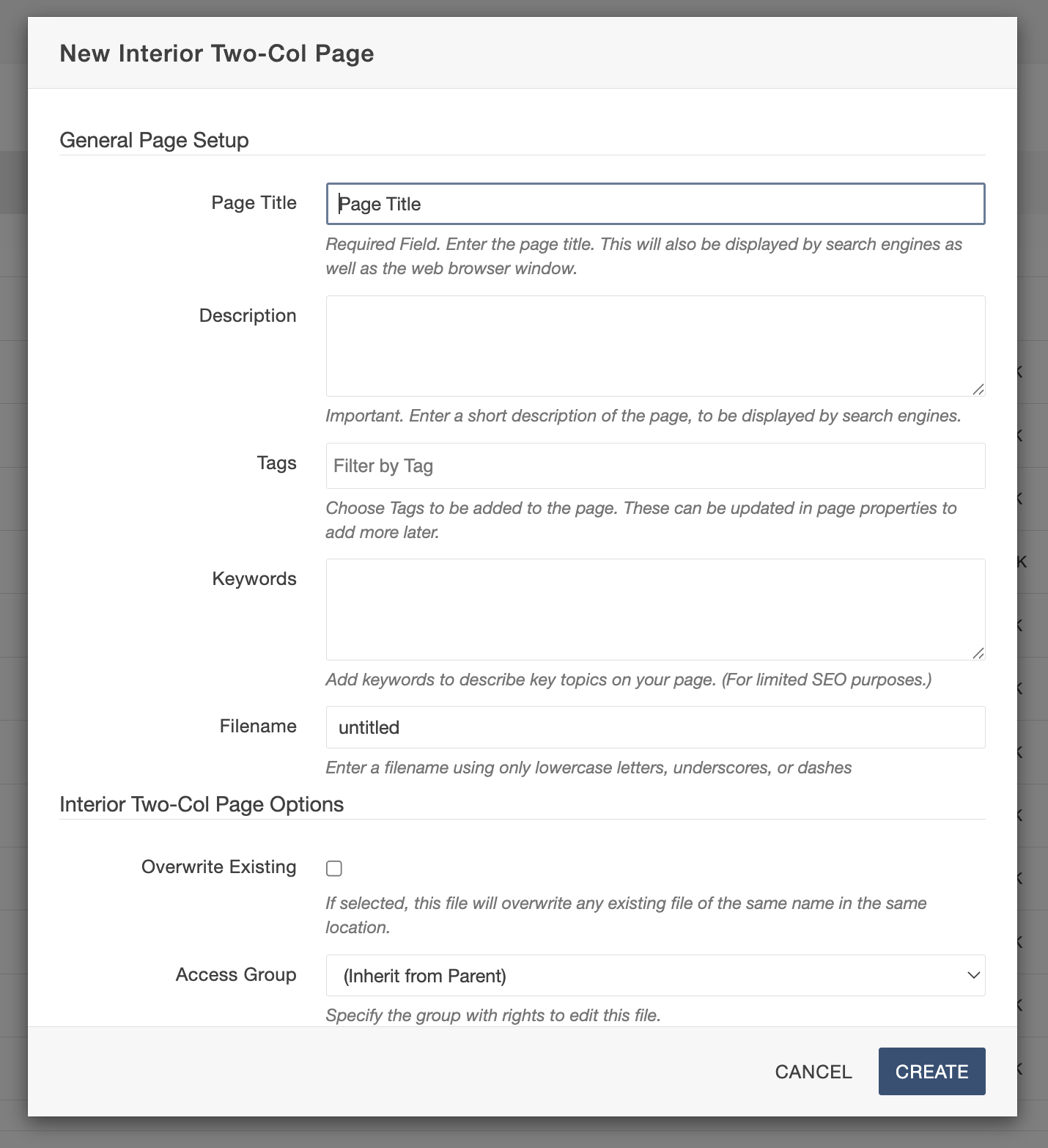Click the Filename field containing untitled
Screen dimensions: 1048x1148
[x=654, y=727]
